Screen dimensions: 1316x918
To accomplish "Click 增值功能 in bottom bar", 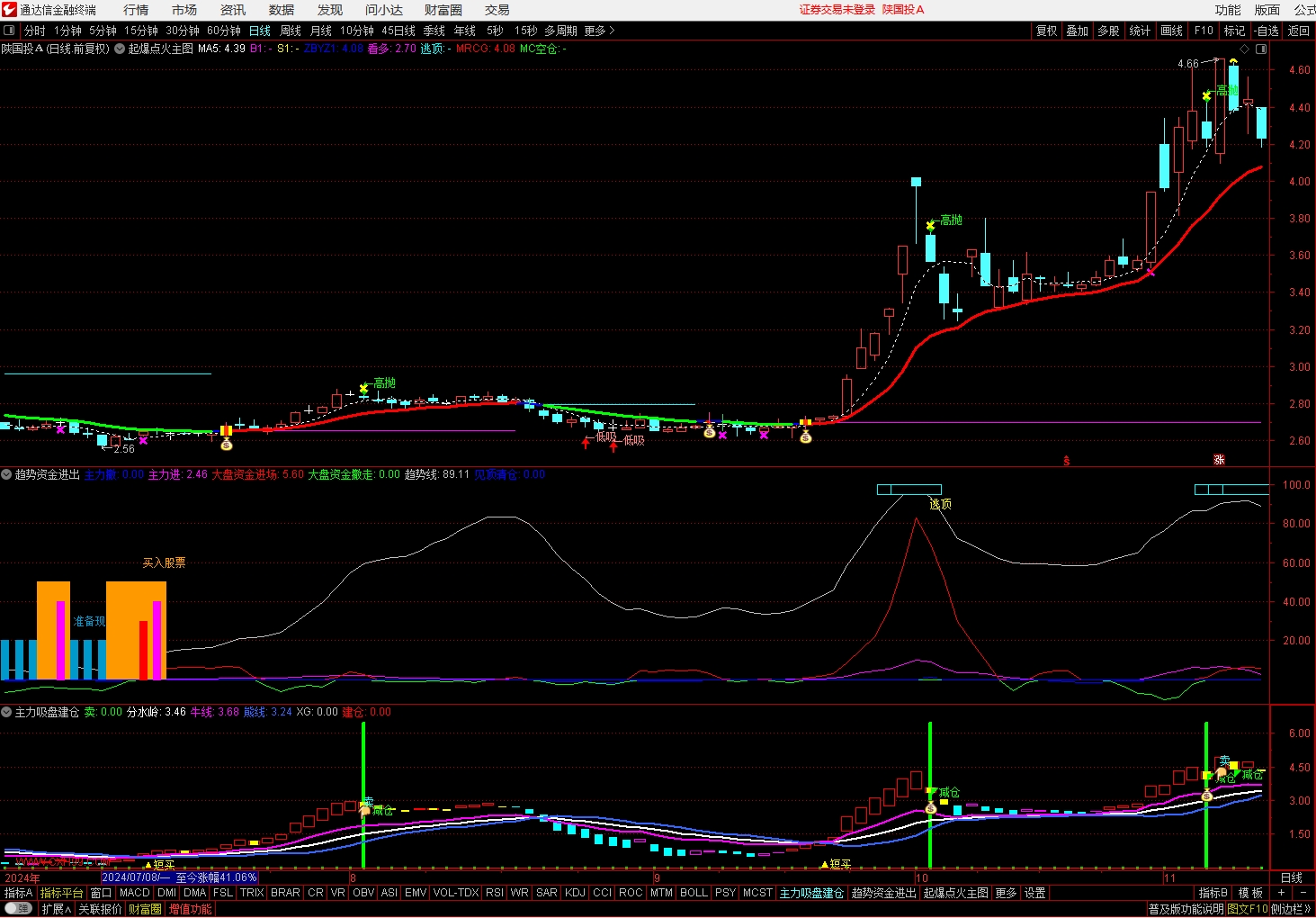I will [190, 909].
